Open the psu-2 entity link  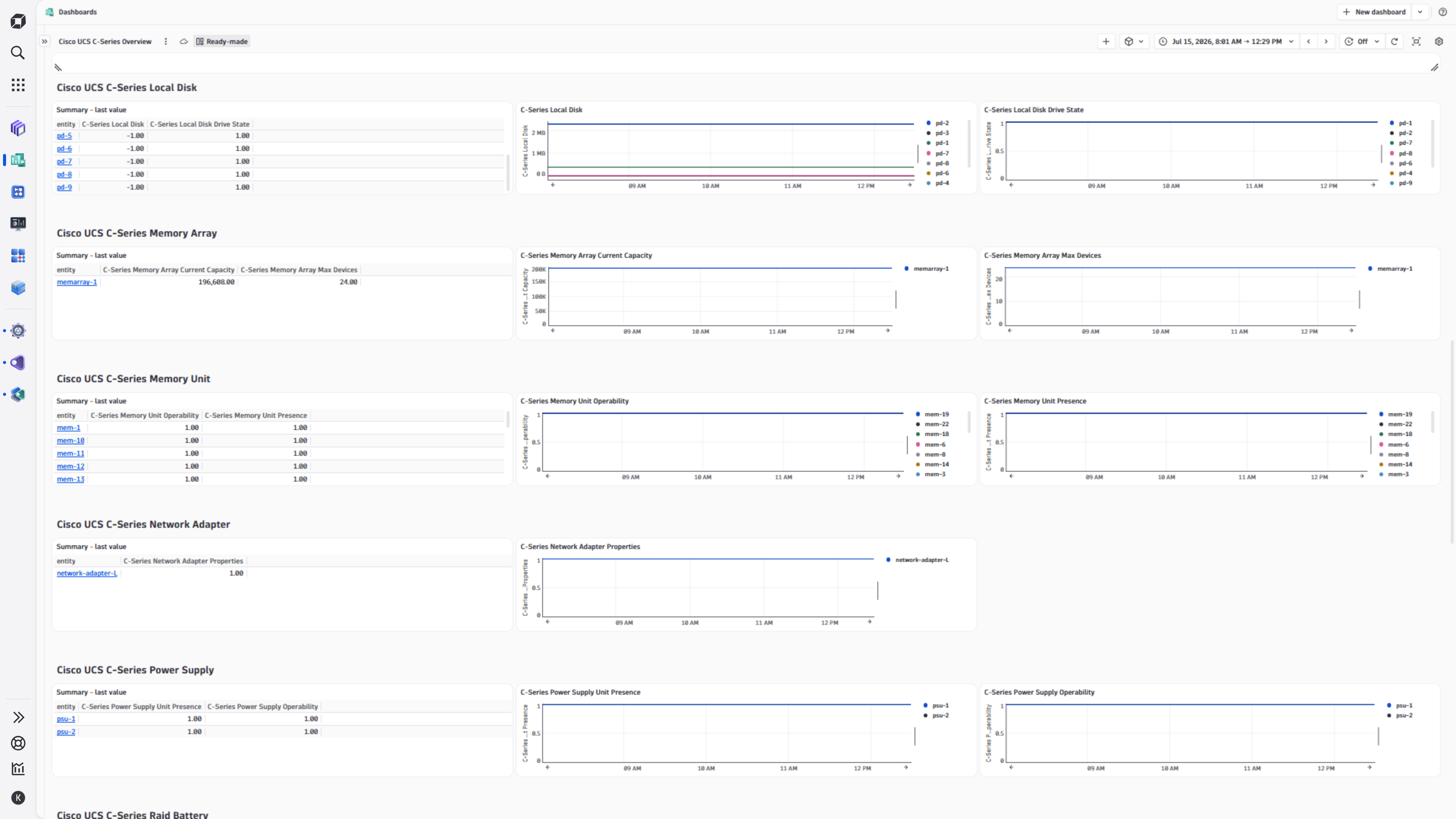coord(66,731)
